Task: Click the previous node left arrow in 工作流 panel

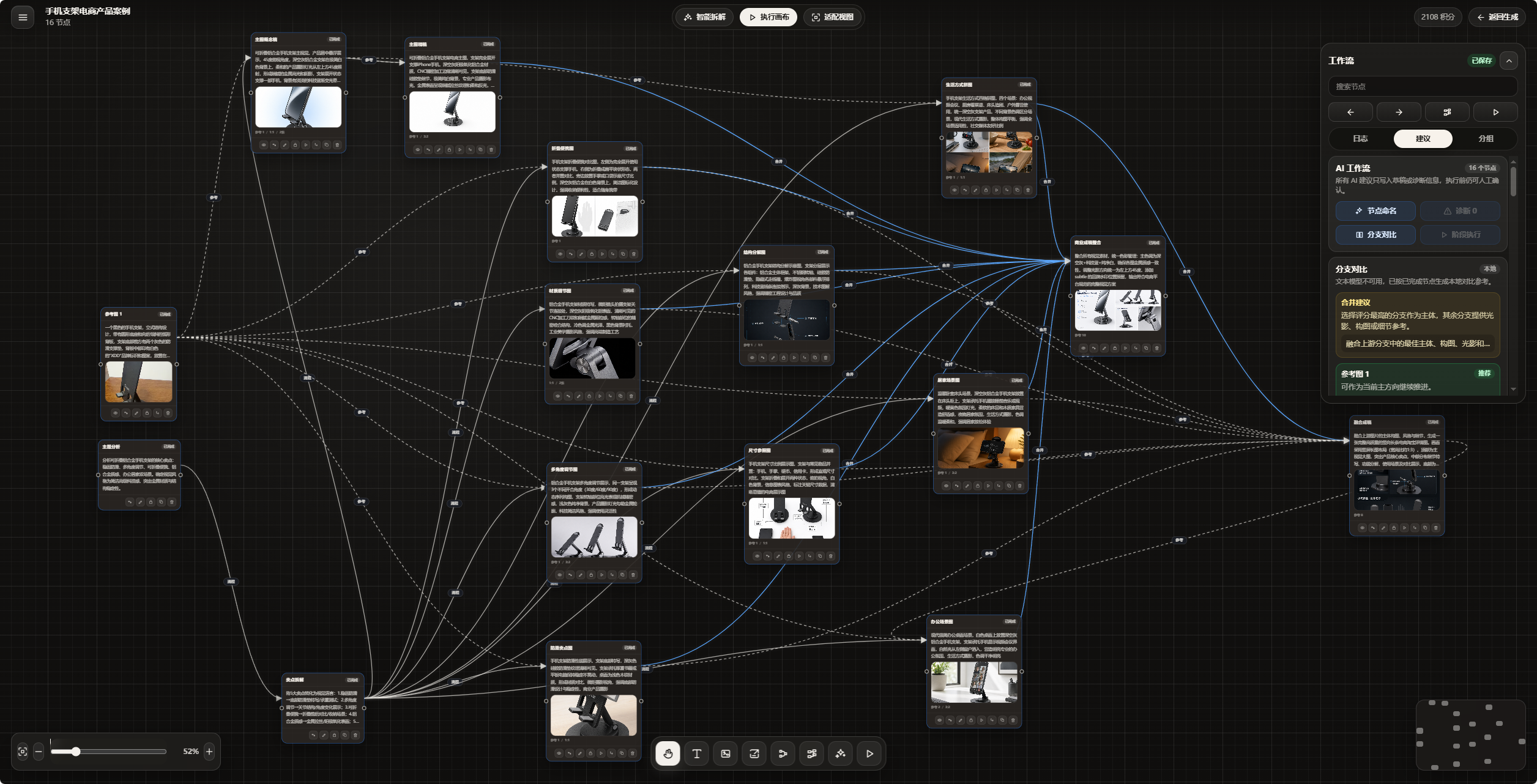Action: (x=1350, y=113)
